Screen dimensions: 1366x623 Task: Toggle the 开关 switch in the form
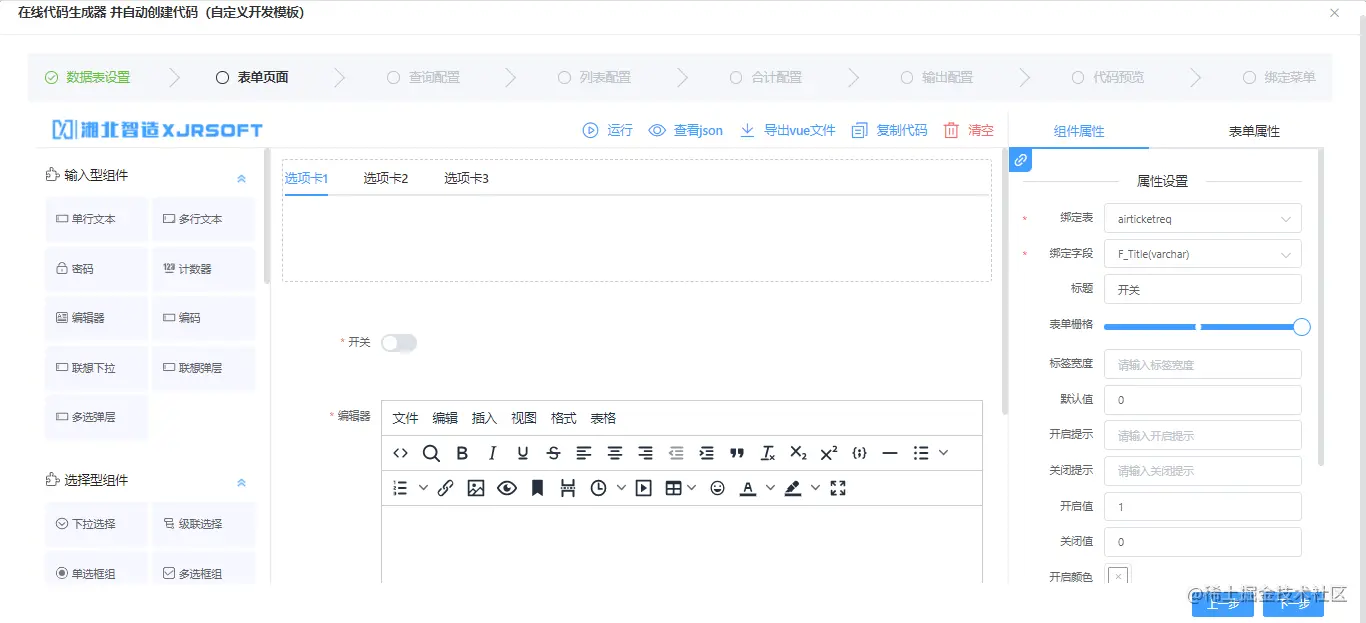[x=399, y=341]
